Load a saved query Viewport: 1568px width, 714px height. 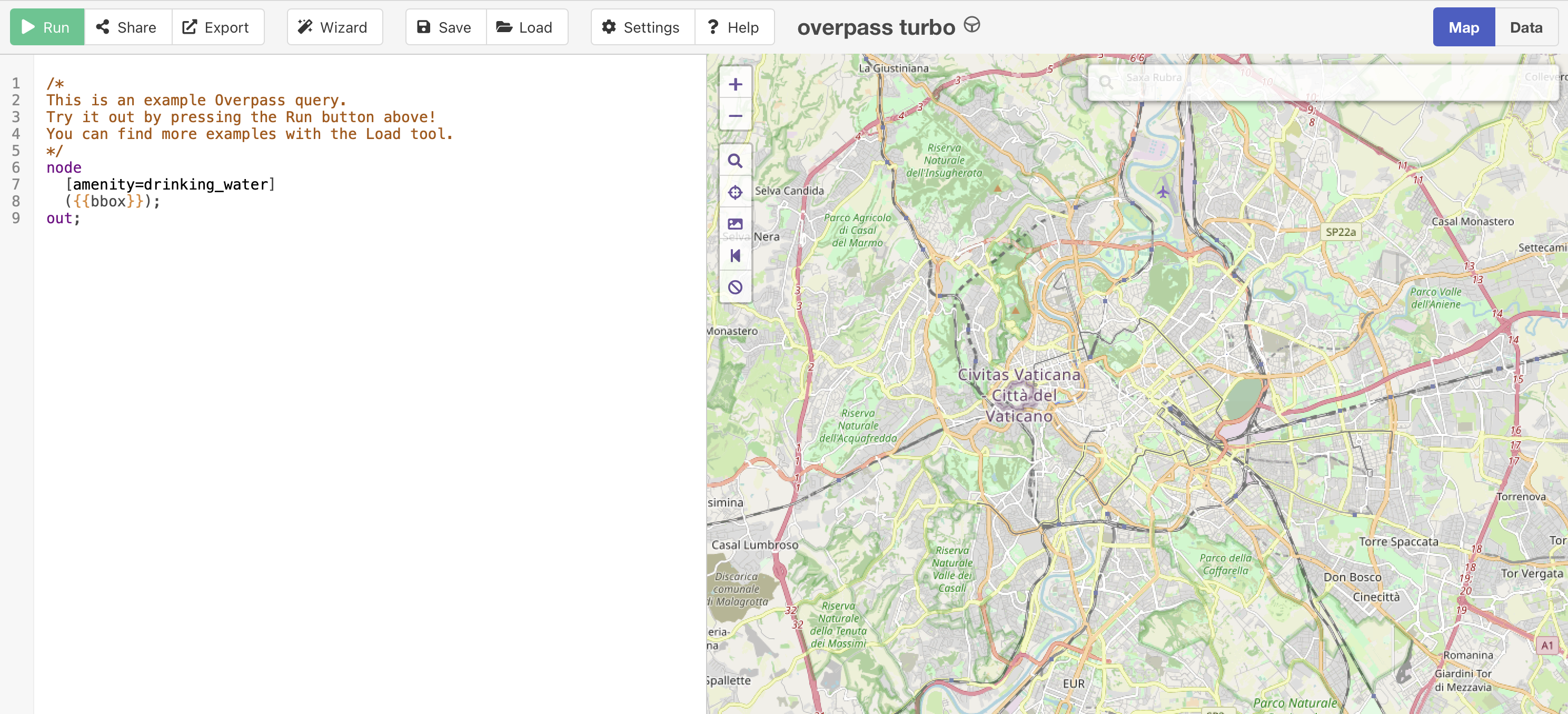click(526, 27)
